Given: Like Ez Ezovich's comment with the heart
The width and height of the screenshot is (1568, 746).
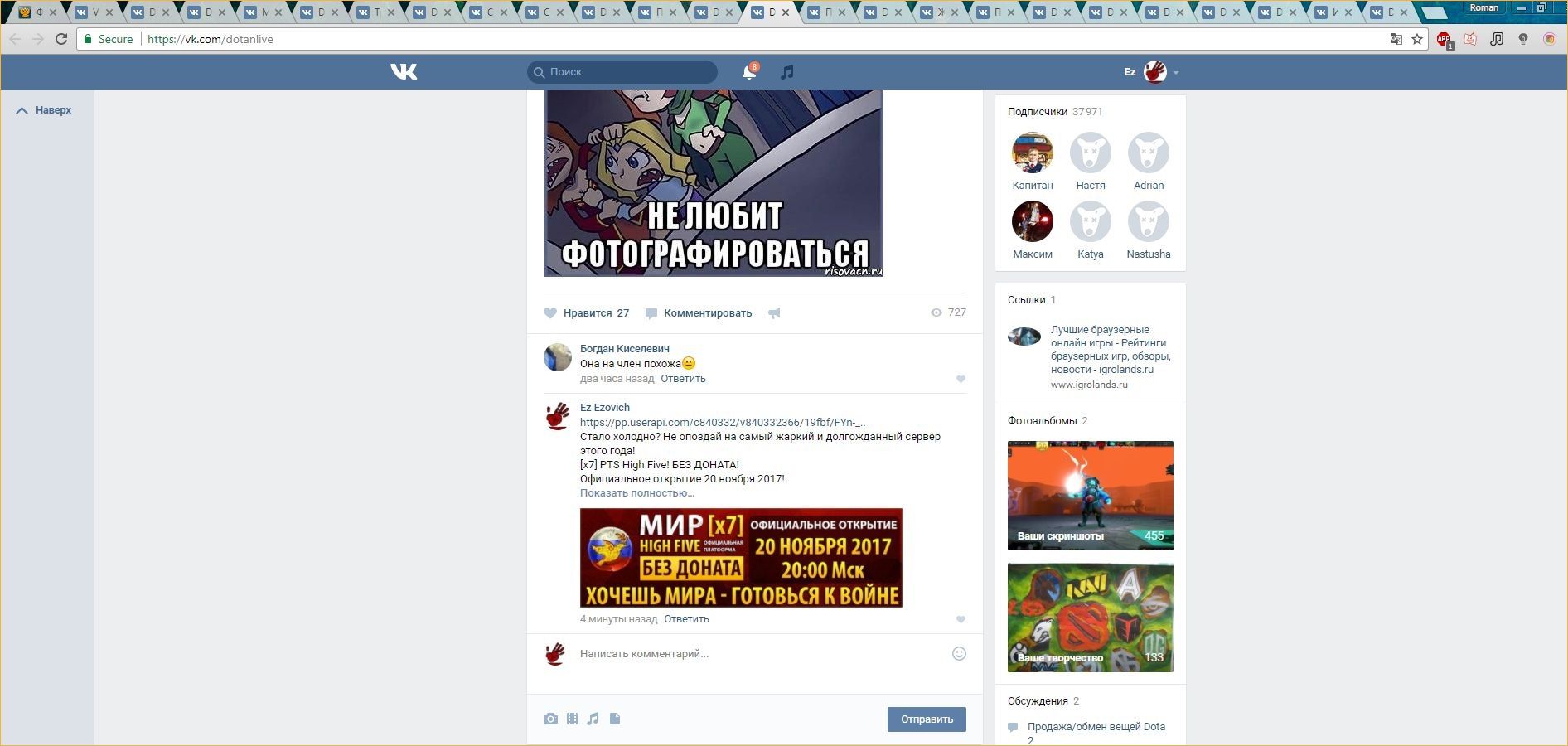Looking at the screenshot, I should coord(961,619).
